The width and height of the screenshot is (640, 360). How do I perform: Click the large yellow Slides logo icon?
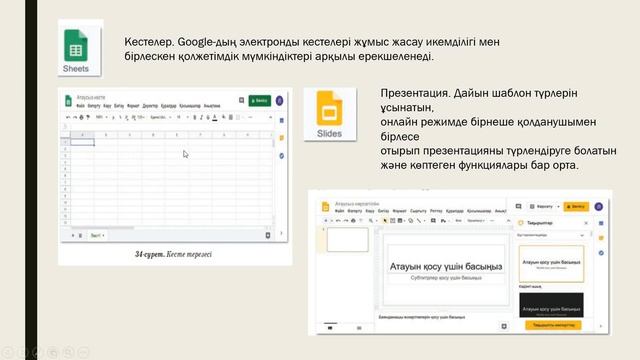pyautogui.click(x=329, y=109)
